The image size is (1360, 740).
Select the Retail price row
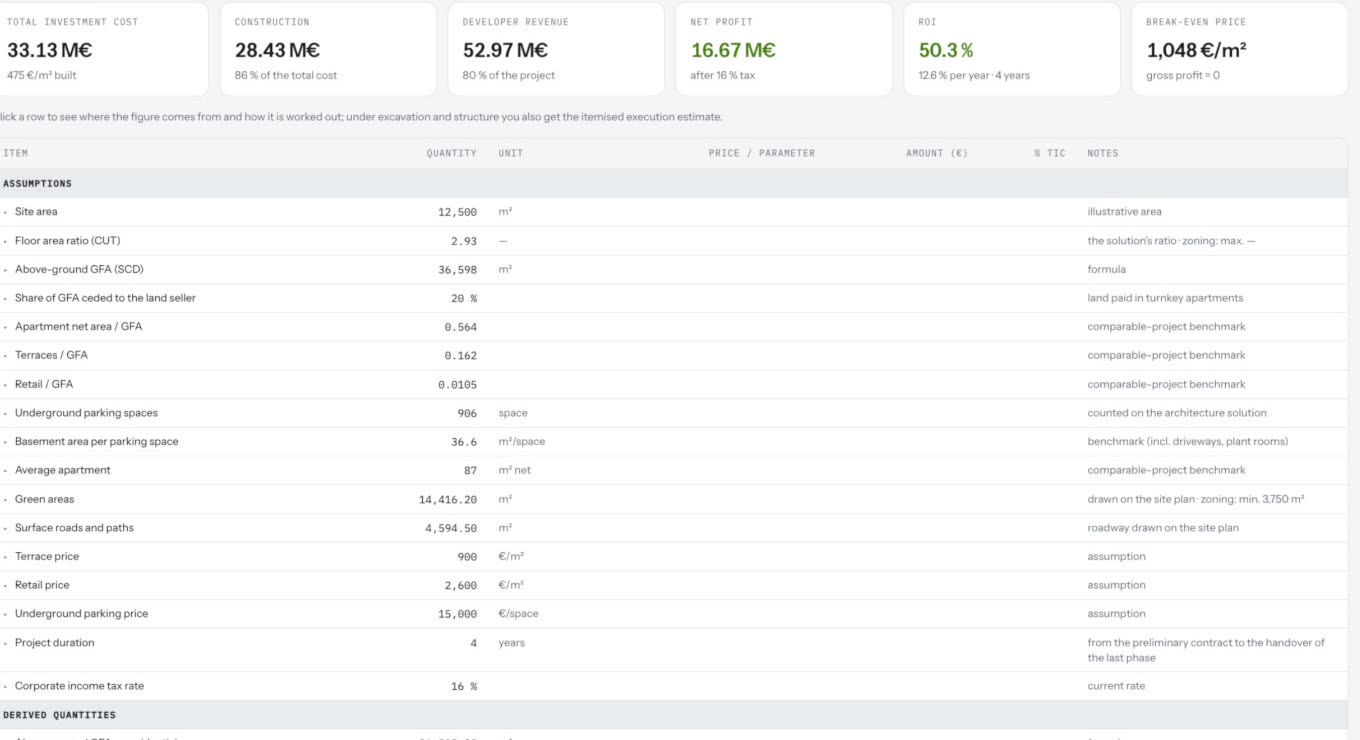(x=673, y=585)
